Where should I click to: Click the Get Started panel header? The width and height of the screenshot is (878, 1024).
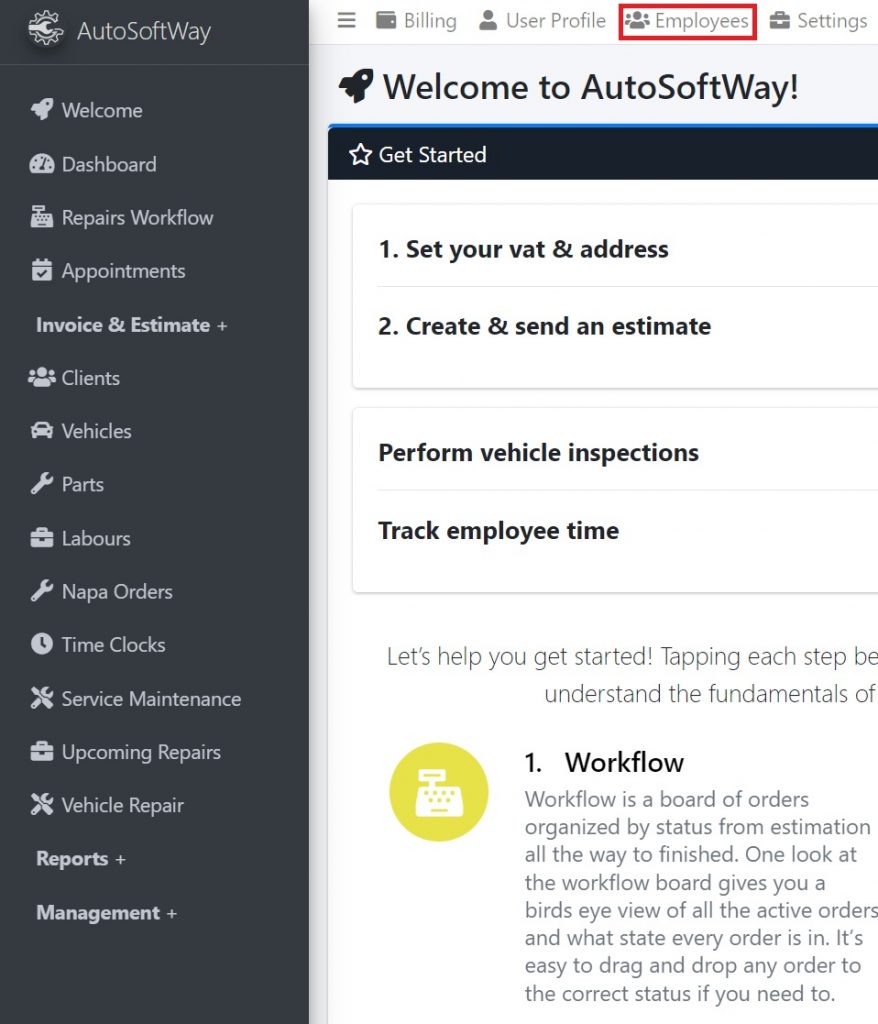[603, 154]
